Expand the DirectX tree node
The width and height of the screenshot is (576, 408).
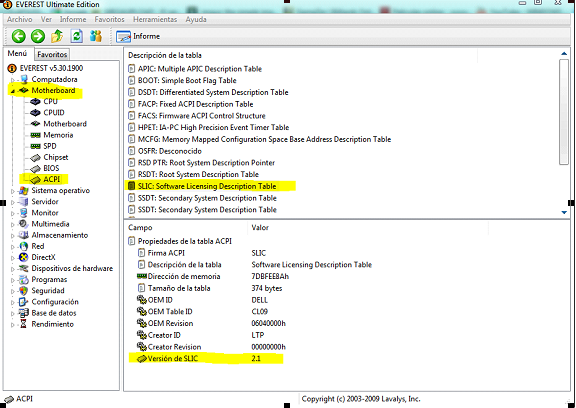(x=12, y=258)
